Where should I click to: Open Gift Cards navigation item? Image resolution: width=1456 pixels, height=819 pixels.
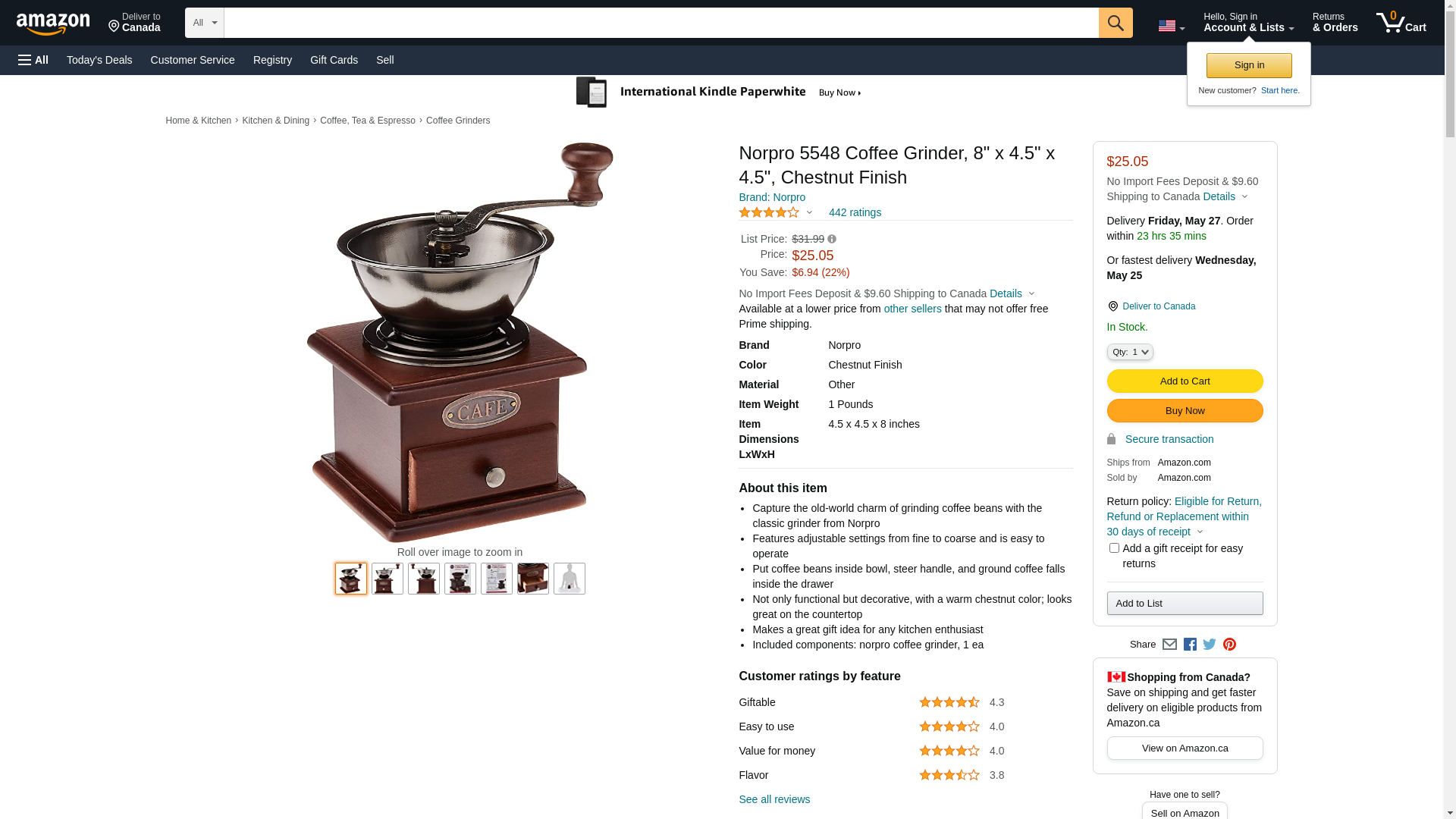334,60
